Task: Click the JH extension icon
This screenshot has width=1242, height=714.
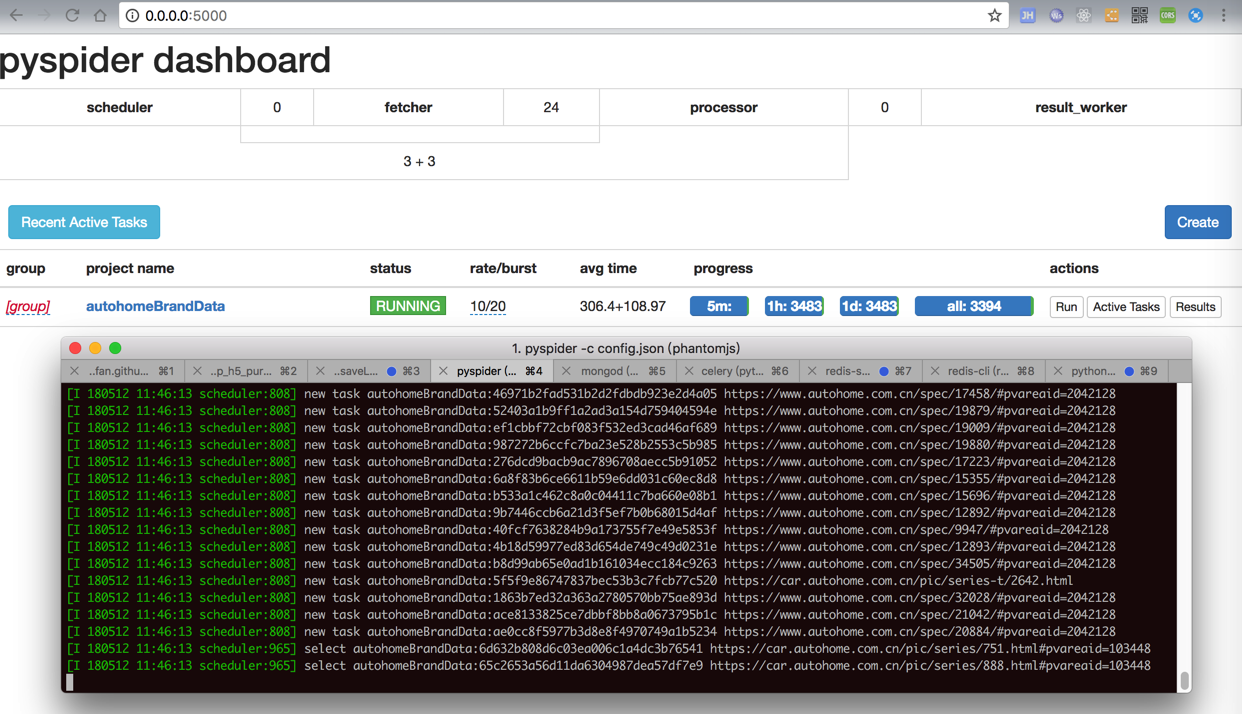Action: click(1027, 15)
